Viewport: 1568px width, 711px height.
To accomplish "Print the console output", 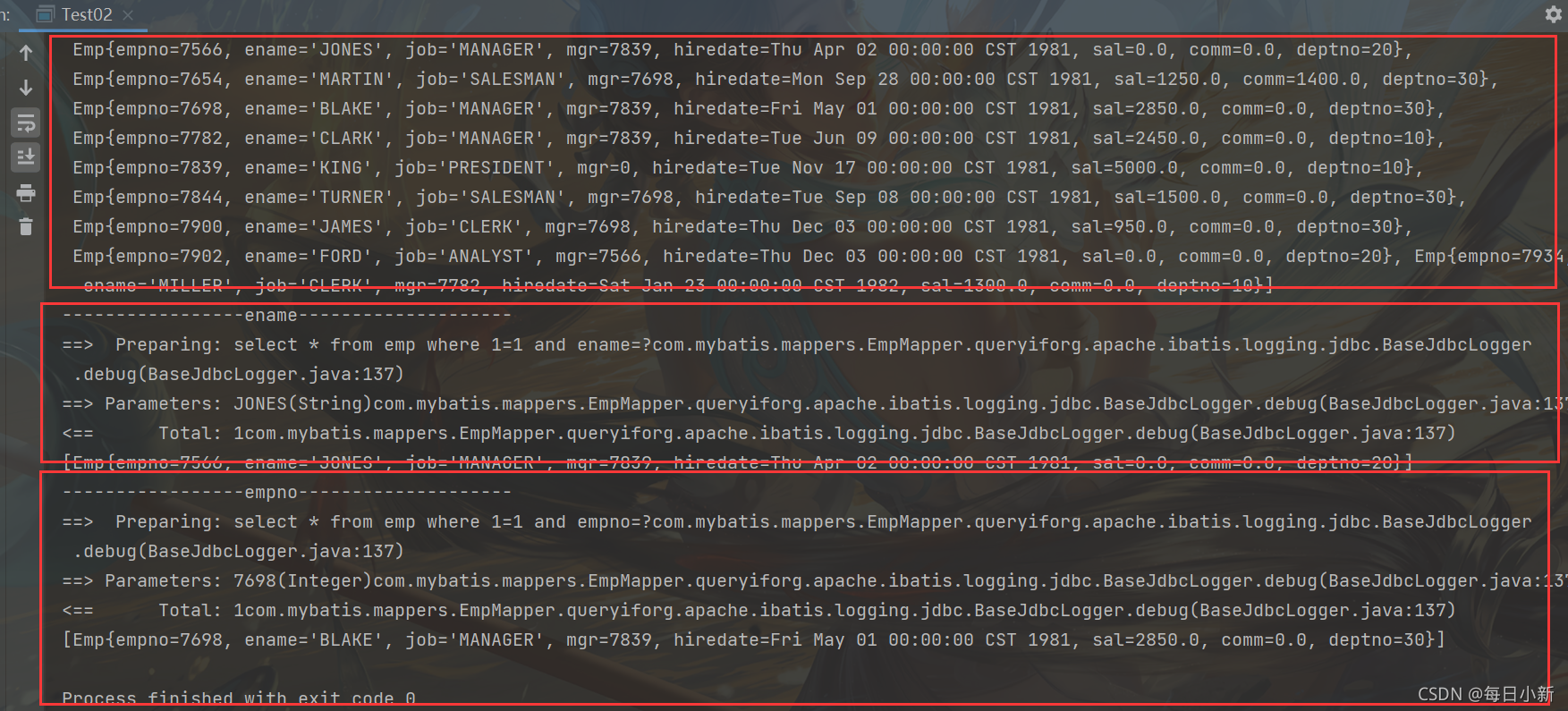I will (26, 193).
